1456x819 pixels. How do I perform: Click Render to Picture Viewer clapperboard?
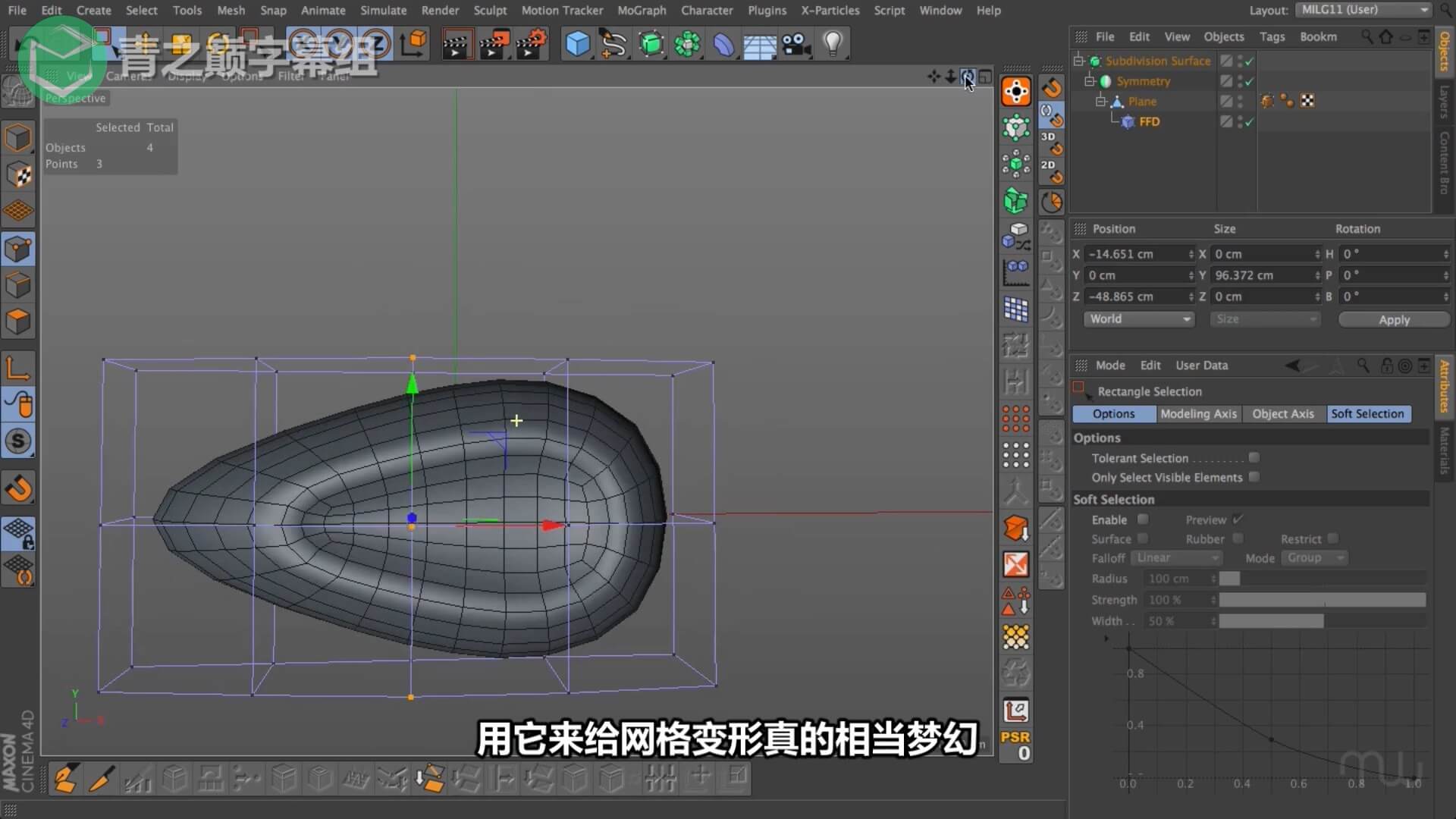[x=494, y=44]
